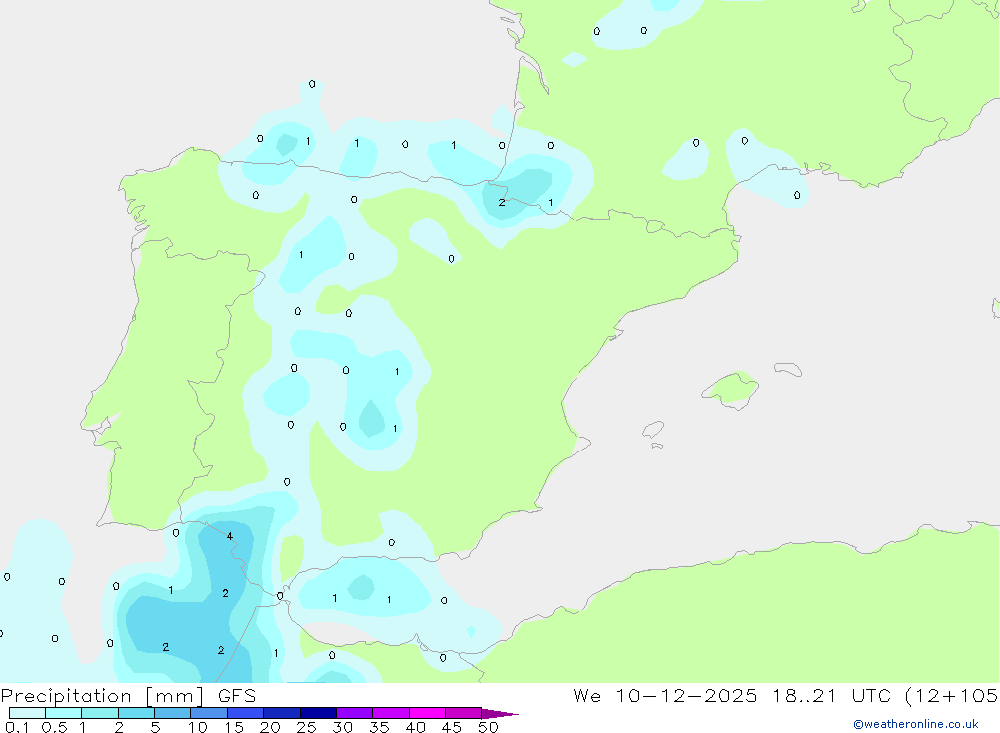Click the 45–50 mm dark magenta legend segment
The image size is (1000, 733).
(464, 713)
